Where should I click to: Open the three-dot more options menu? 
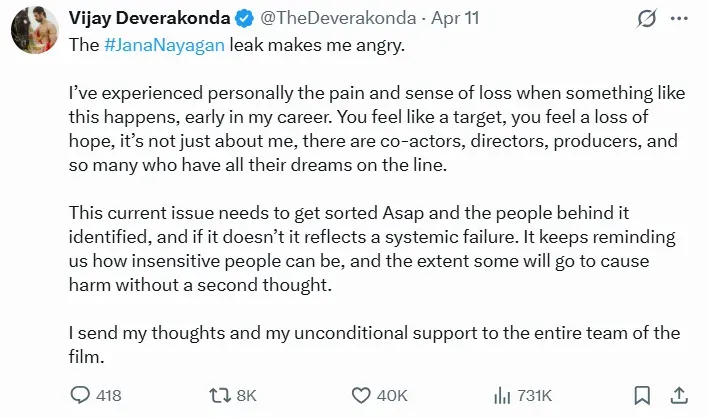(680, 20)
